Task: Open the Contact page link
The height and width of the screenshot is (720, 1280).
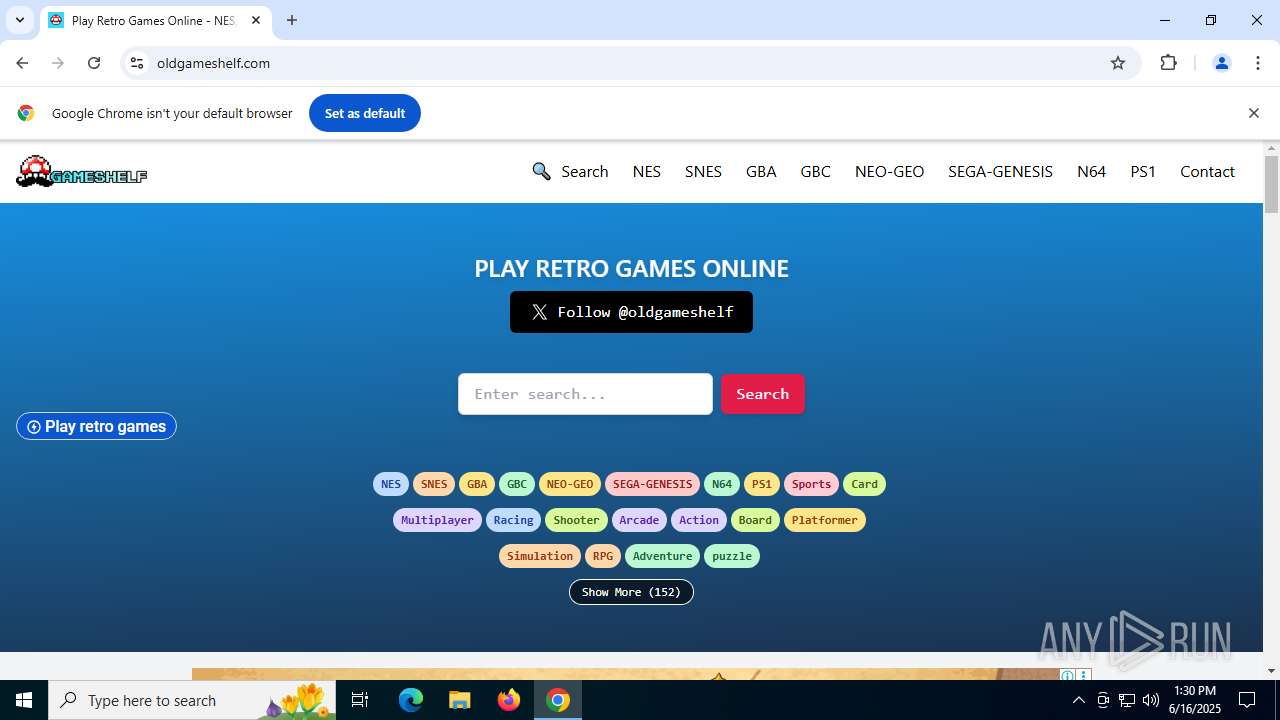Action: [1207, 171]
